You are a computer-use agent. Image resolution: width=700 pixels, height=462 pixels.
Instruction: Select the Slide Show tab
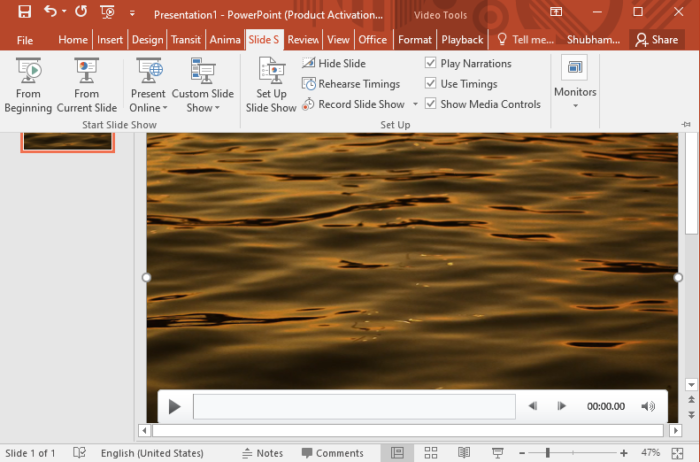click(264, 40)
